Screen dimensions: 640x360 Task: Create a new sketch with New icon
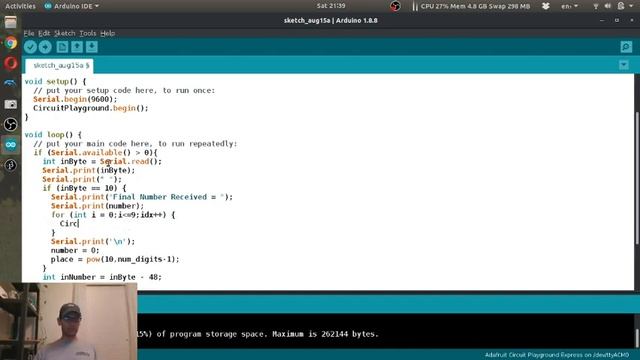(x=62, y=47)
